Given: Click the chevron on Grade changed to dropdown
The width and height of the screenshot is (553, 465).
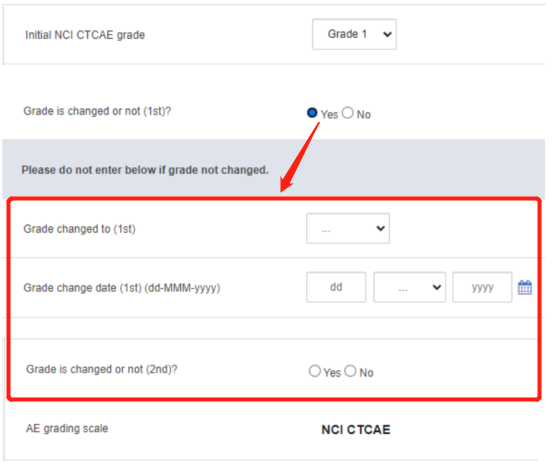Looking at the screenshot, I should (380, 229).
